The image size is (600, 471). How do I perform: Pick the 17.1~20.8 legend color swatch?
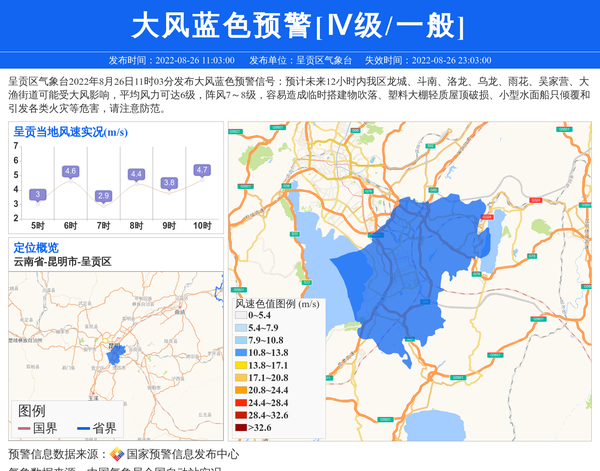coord(240,378)
